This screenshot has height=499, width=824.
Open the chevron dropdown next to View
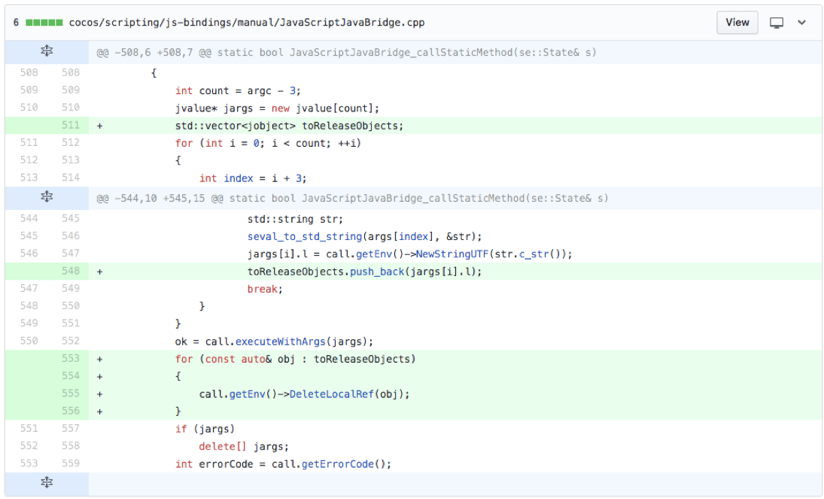point(802,22)
